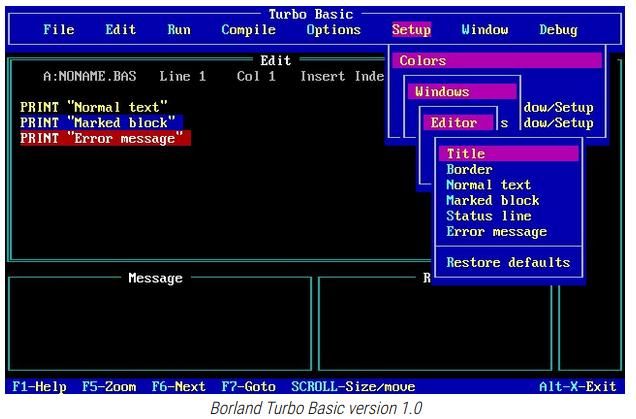Screen dimensions: 636x419
Task: Click the PRINT "Marked block" line
Action: pos(101,122)
